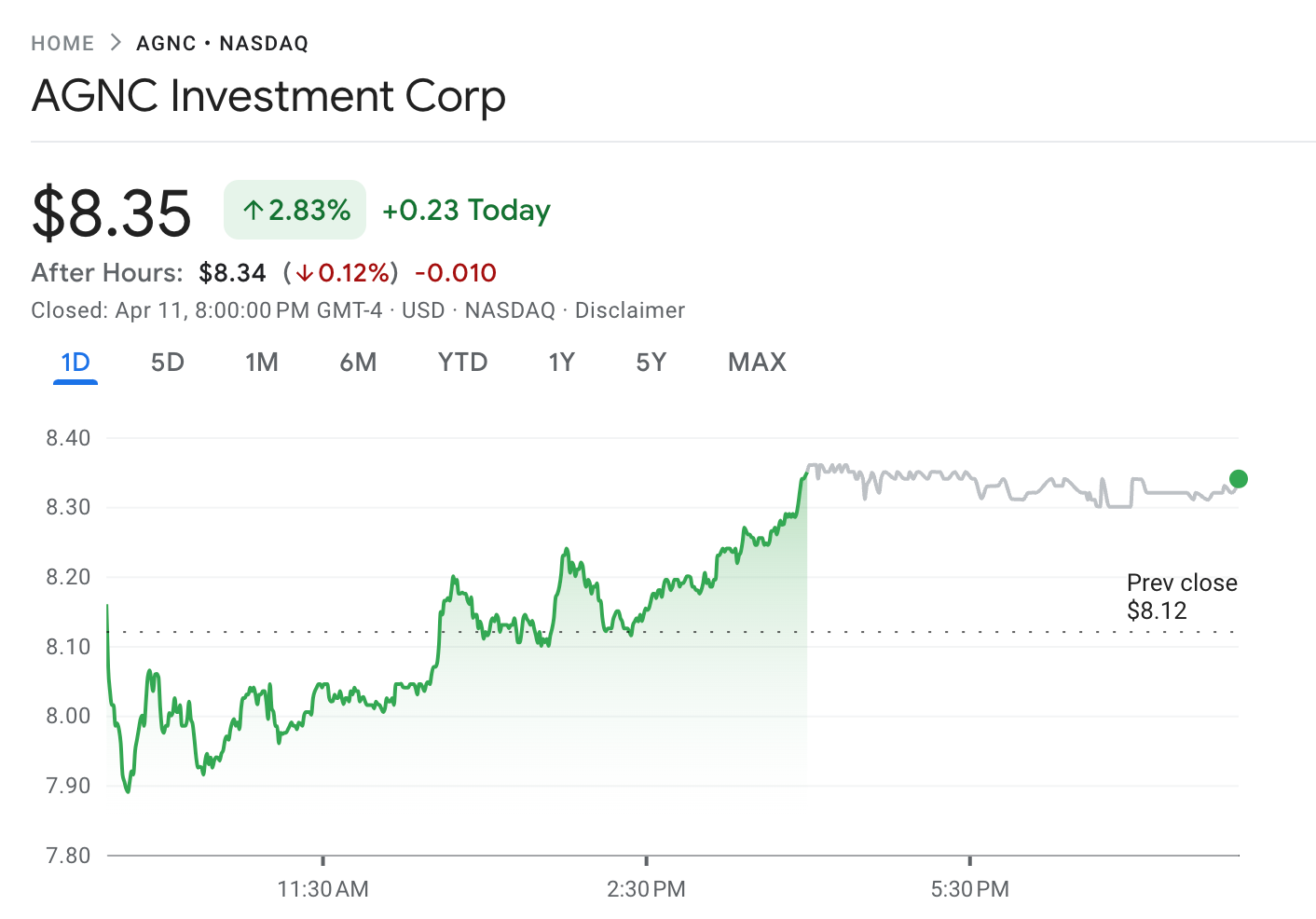The image size is (1316, 919).
Task: Click the 8.40 y-axis label
Action: [68, 438]
